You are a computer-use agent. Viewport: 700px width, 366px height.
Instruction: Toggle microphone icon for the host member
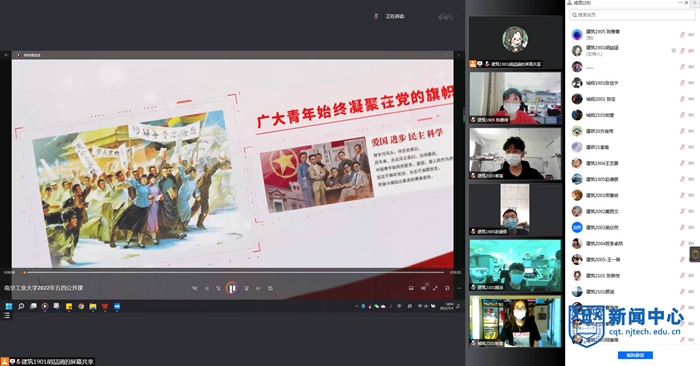[682, 50]
